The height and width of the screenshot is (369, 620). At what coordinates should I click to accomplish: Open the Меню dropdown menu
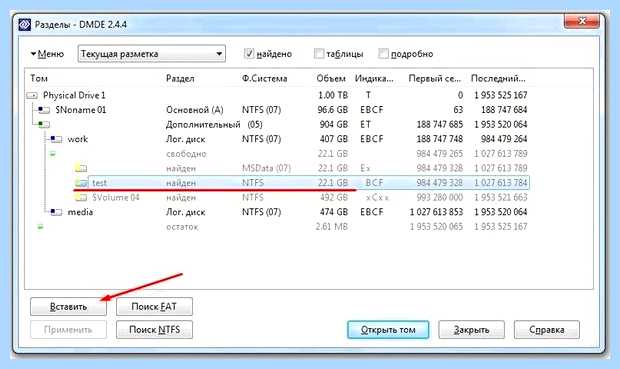pyautogui.click(x=47, y=54)
